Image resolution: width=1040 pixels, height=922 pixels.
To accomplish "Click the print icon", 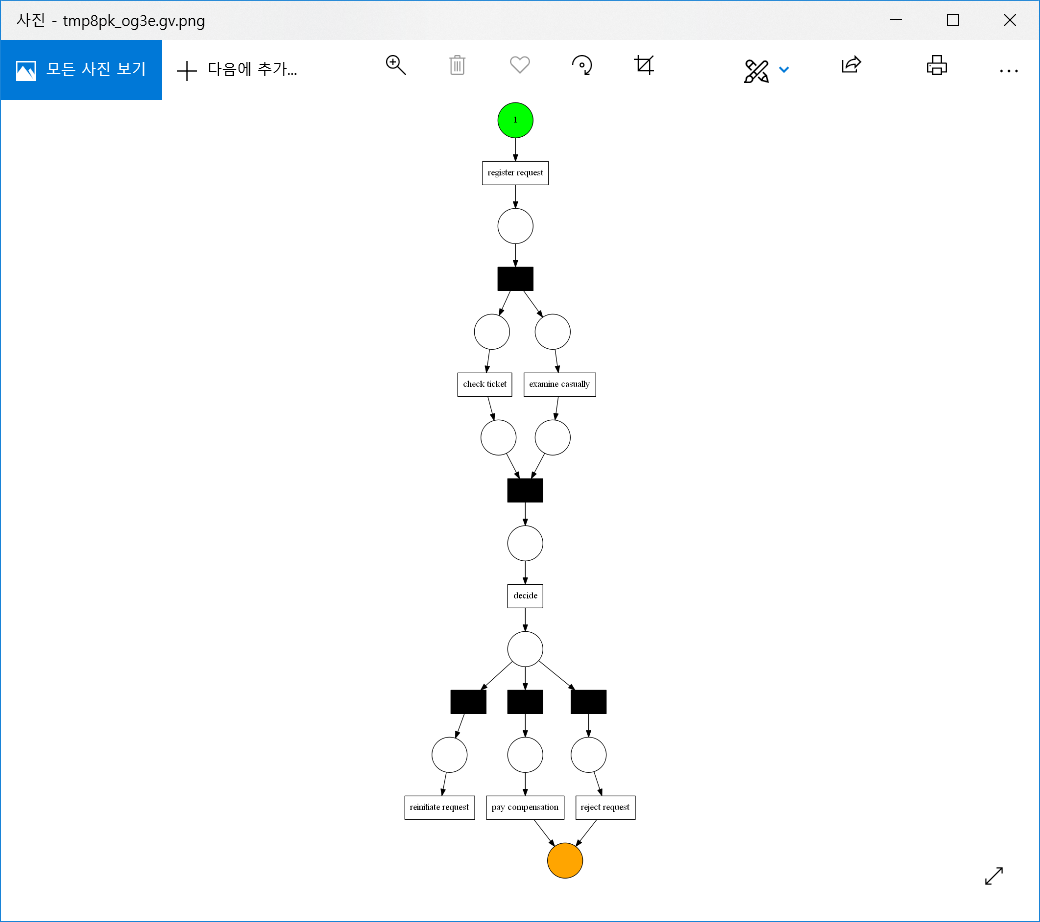I will click(936, 64).
